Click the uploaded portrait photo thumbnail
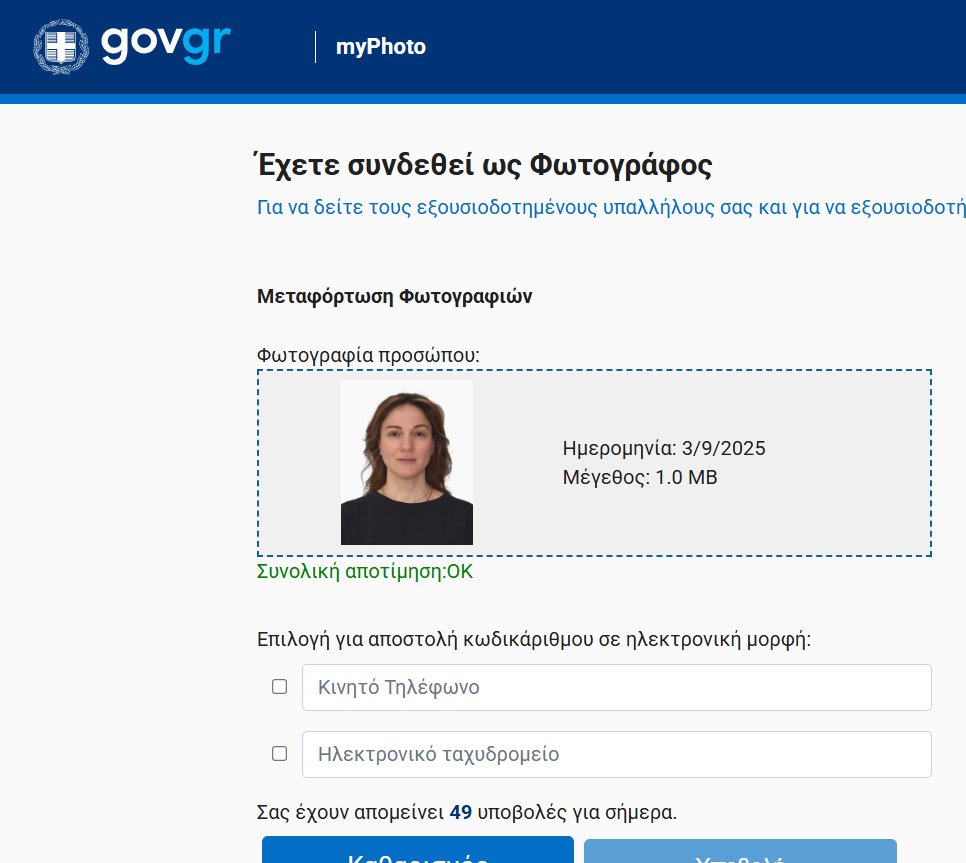 tap(407, 462)
